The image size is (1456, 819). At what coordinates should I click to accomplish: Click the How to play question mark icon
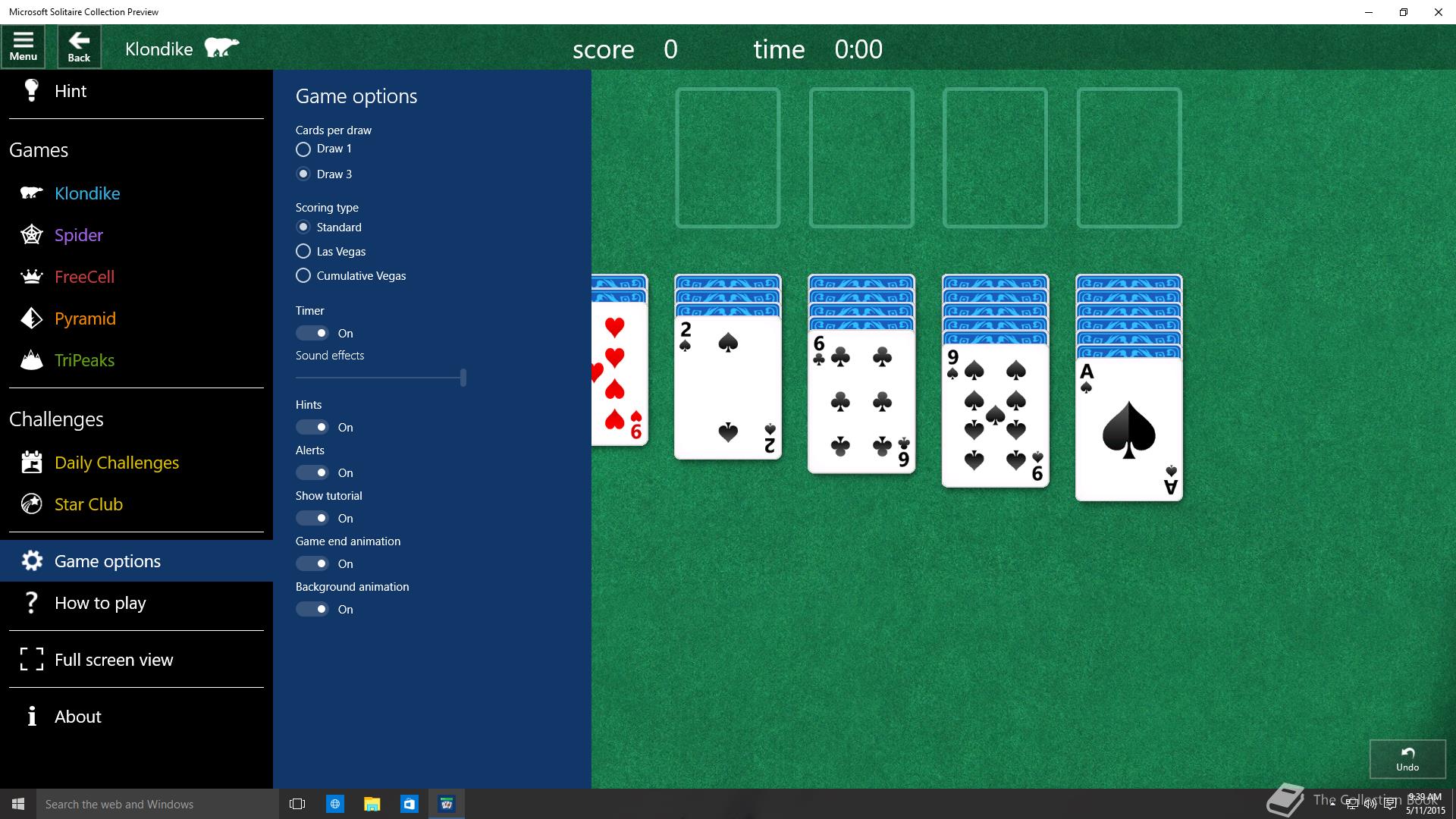click(31, 603)
